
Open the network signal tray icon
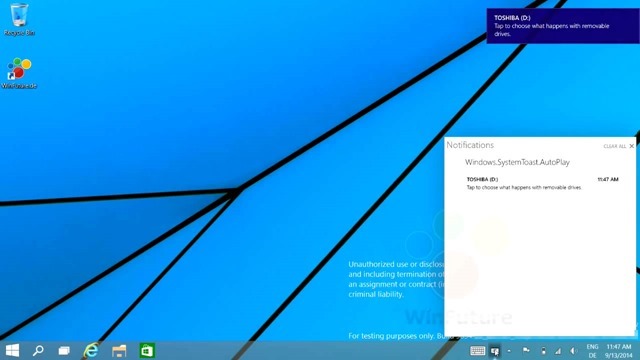click(x=558, y=351)
